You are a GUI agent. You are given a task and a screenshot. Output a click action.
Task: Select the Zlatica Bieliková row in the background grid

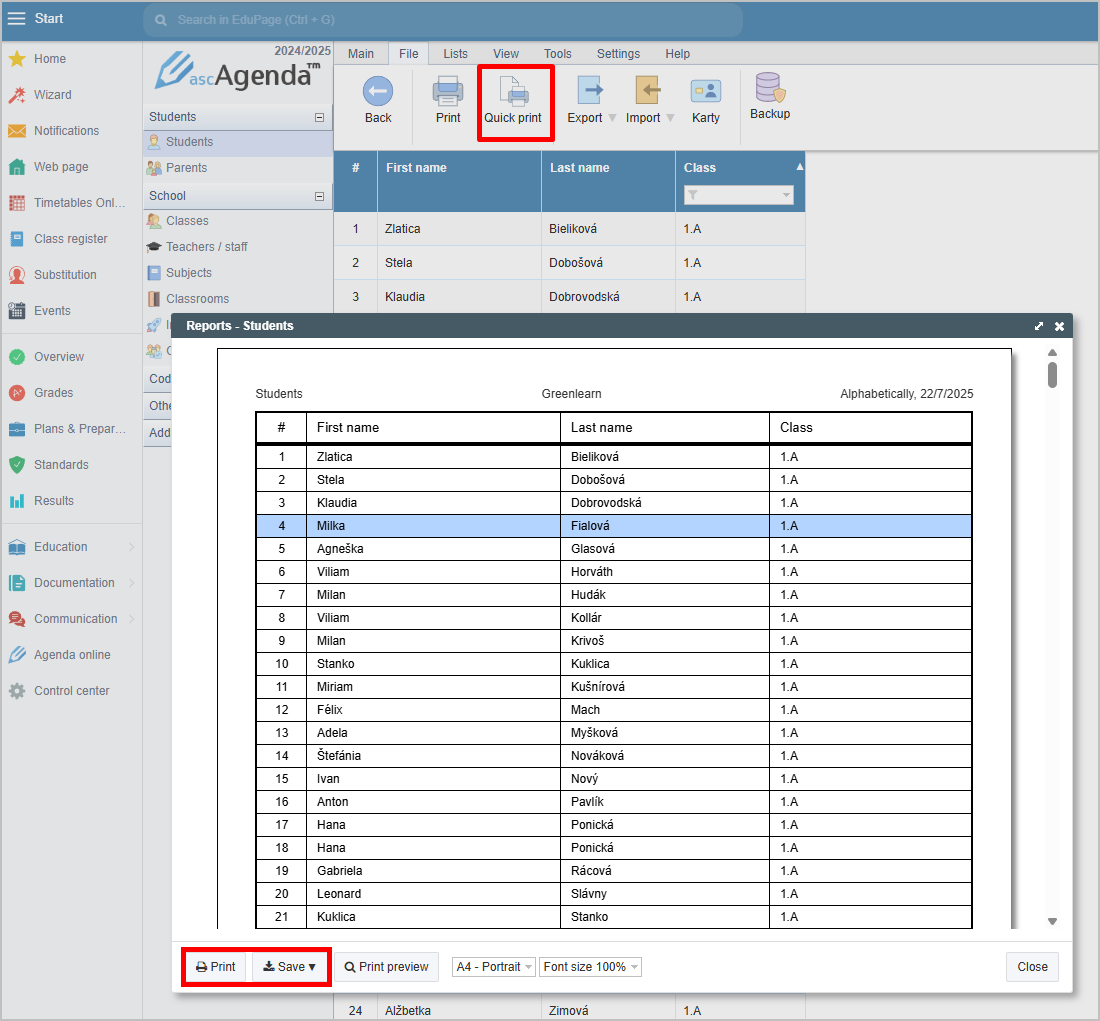[570, 229]
